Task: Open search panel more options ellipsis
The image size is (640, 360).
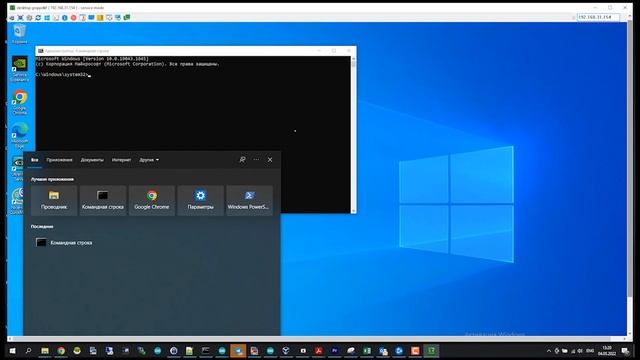Action: point(256,160)
